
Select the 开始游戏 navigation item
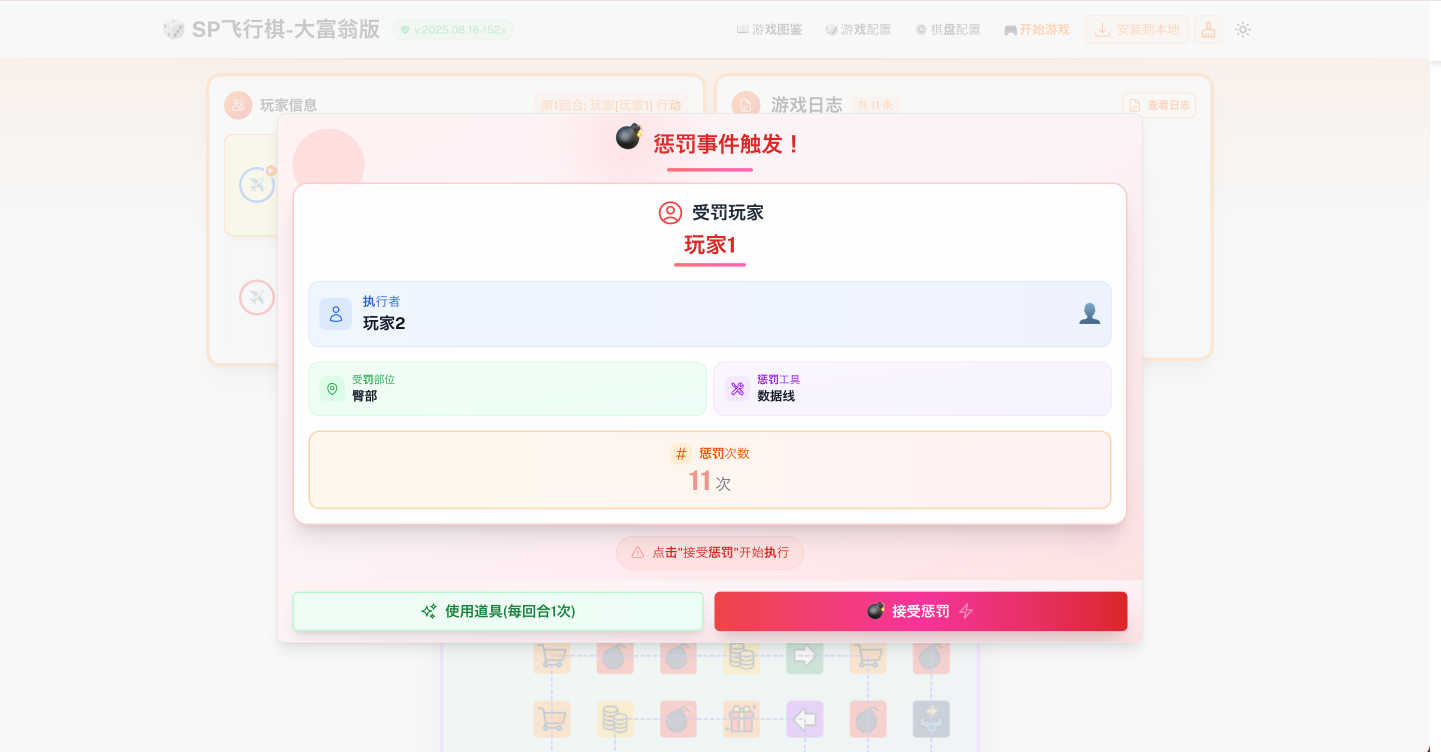(x=1036, y=30)
